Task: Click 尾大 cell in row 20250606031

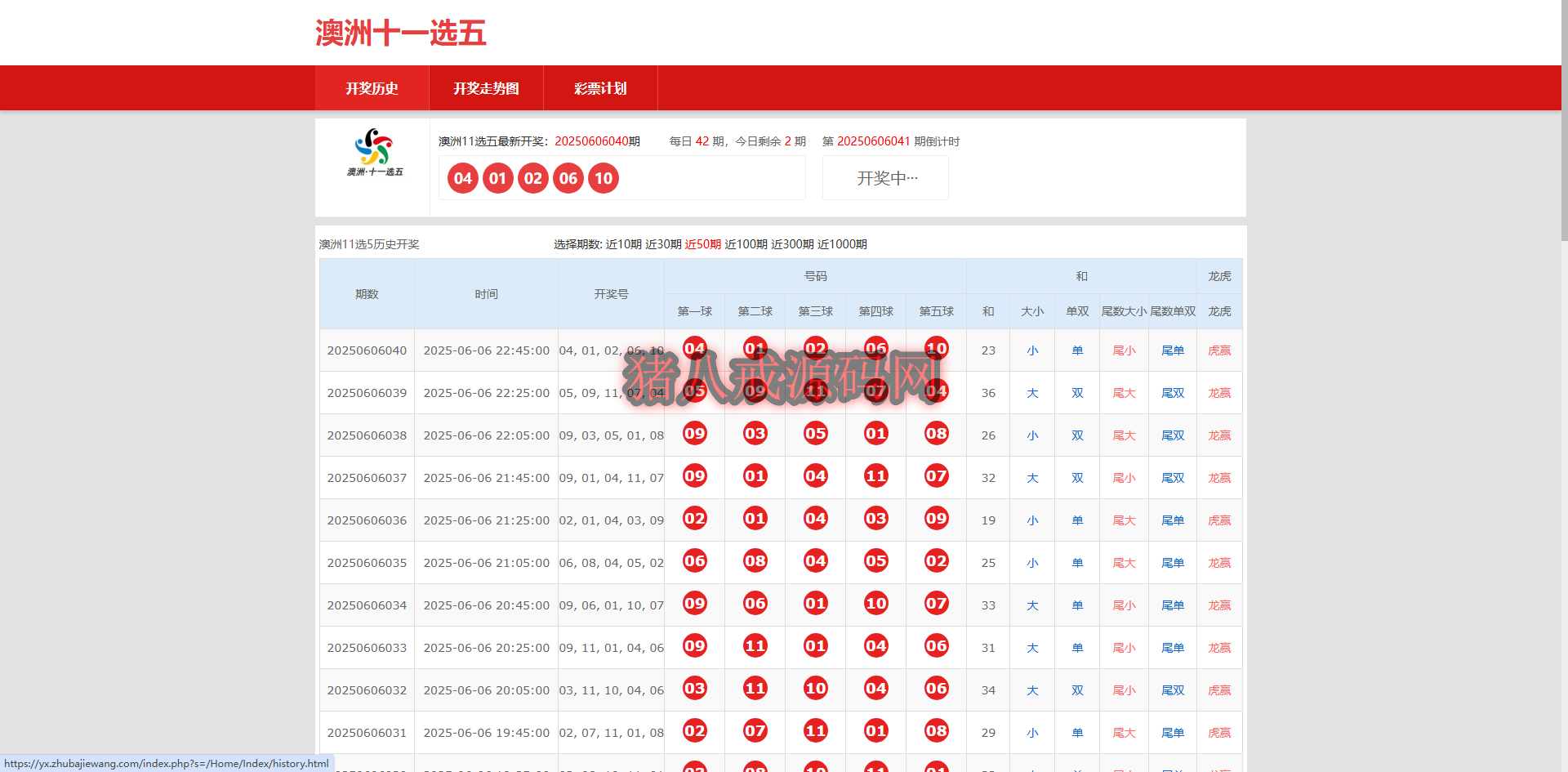Action: [1124, 733]
